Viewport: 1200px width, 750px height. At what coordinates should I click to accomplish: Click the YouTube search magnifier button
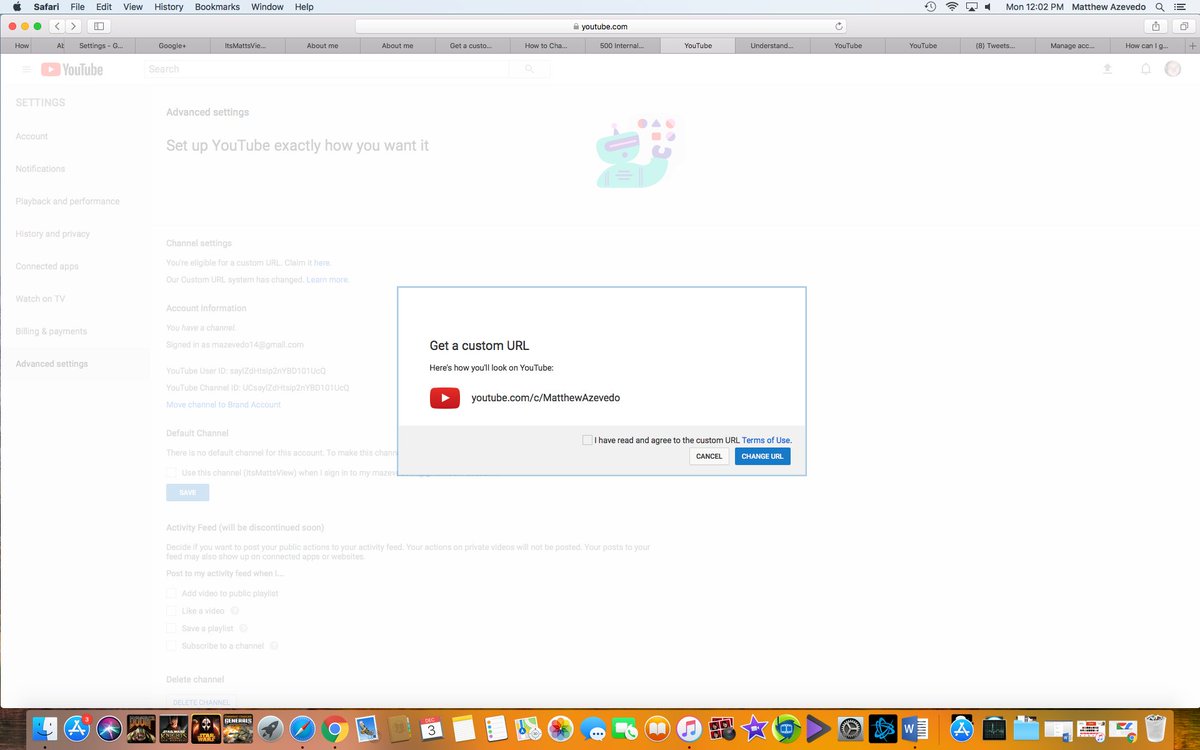pos(530,69)
